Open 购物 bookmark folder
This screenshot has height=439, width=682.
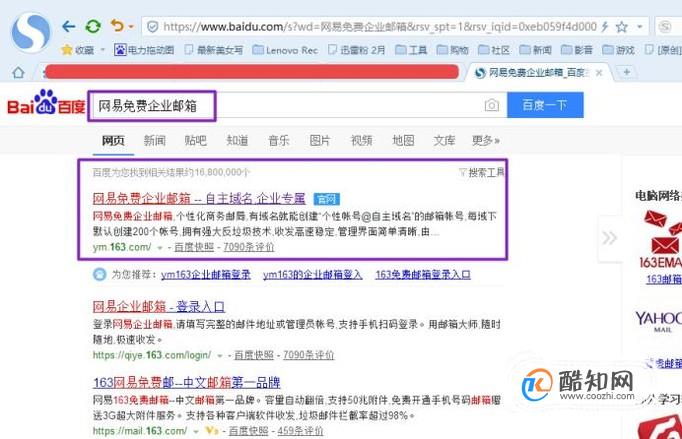tap(452, 50)
